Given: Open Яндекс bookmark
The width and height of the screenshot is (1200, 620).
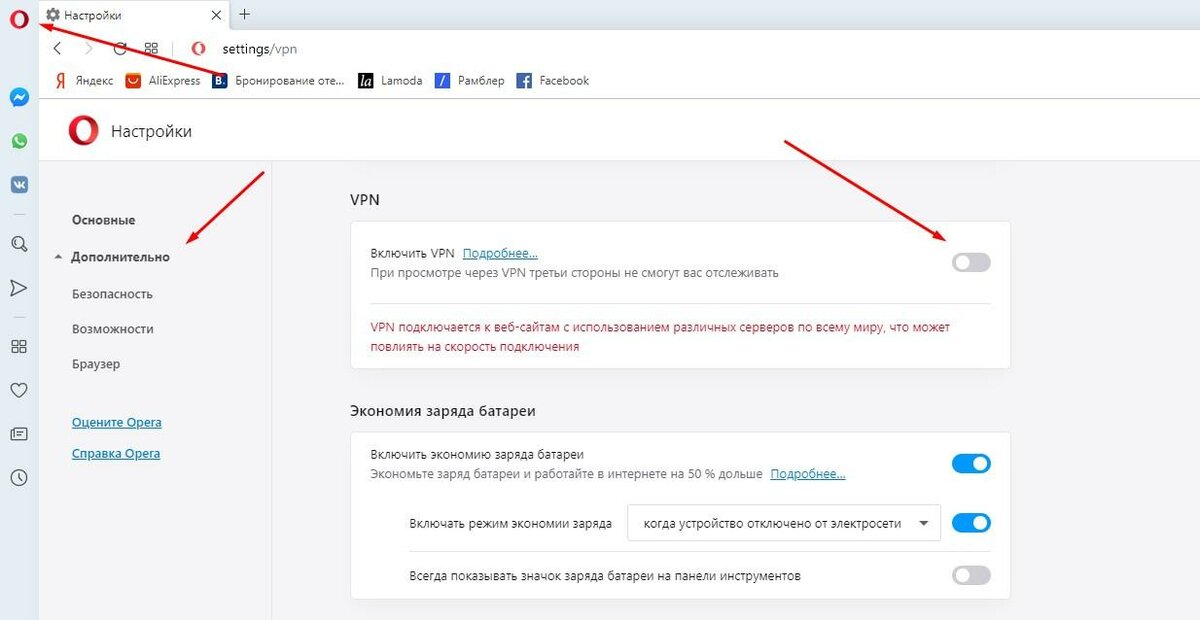Looking at the screenshot, I should pos(82,80).
